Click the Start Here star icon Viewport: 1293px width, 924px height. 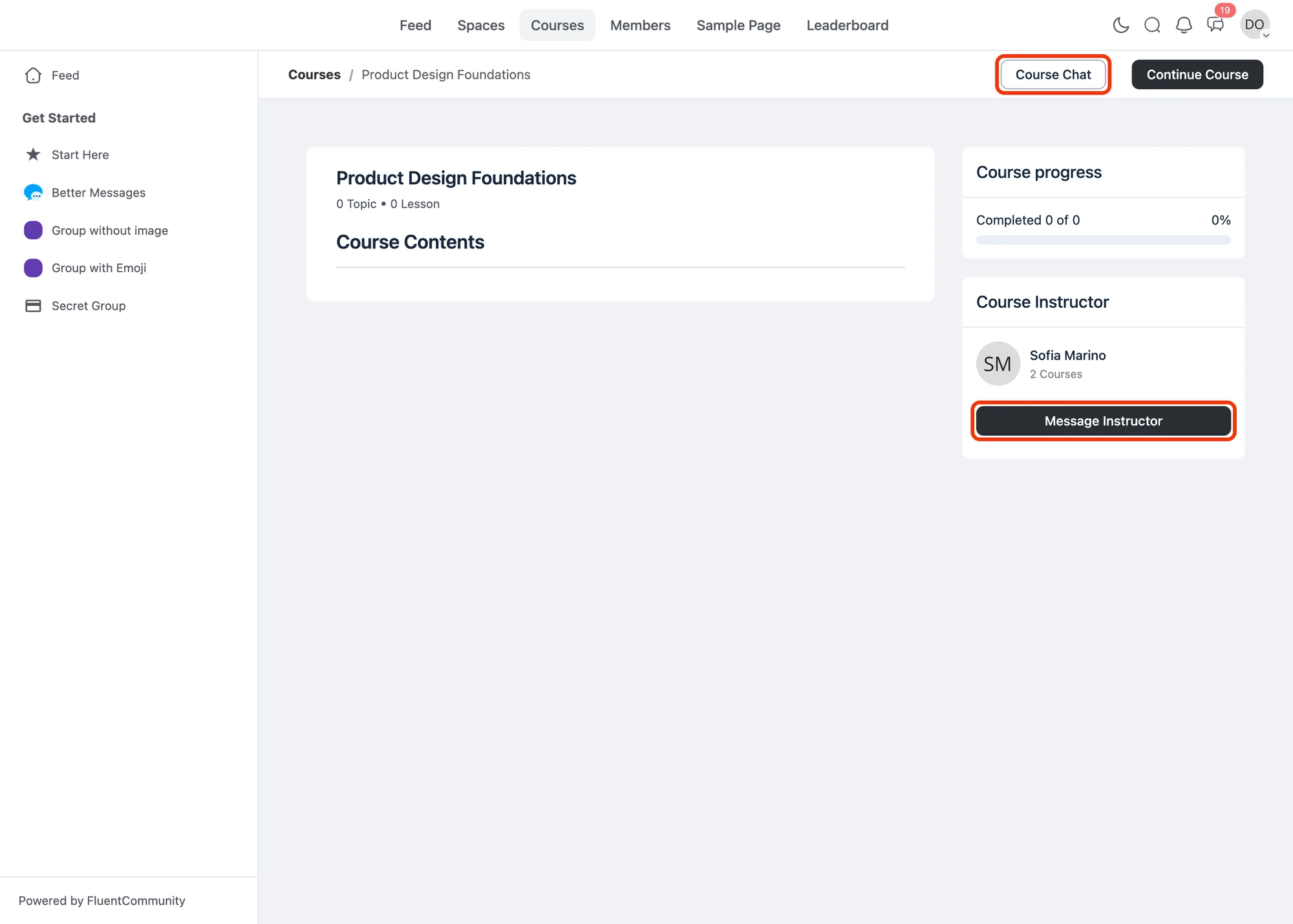pyautogui.click(x=33, y=155)
